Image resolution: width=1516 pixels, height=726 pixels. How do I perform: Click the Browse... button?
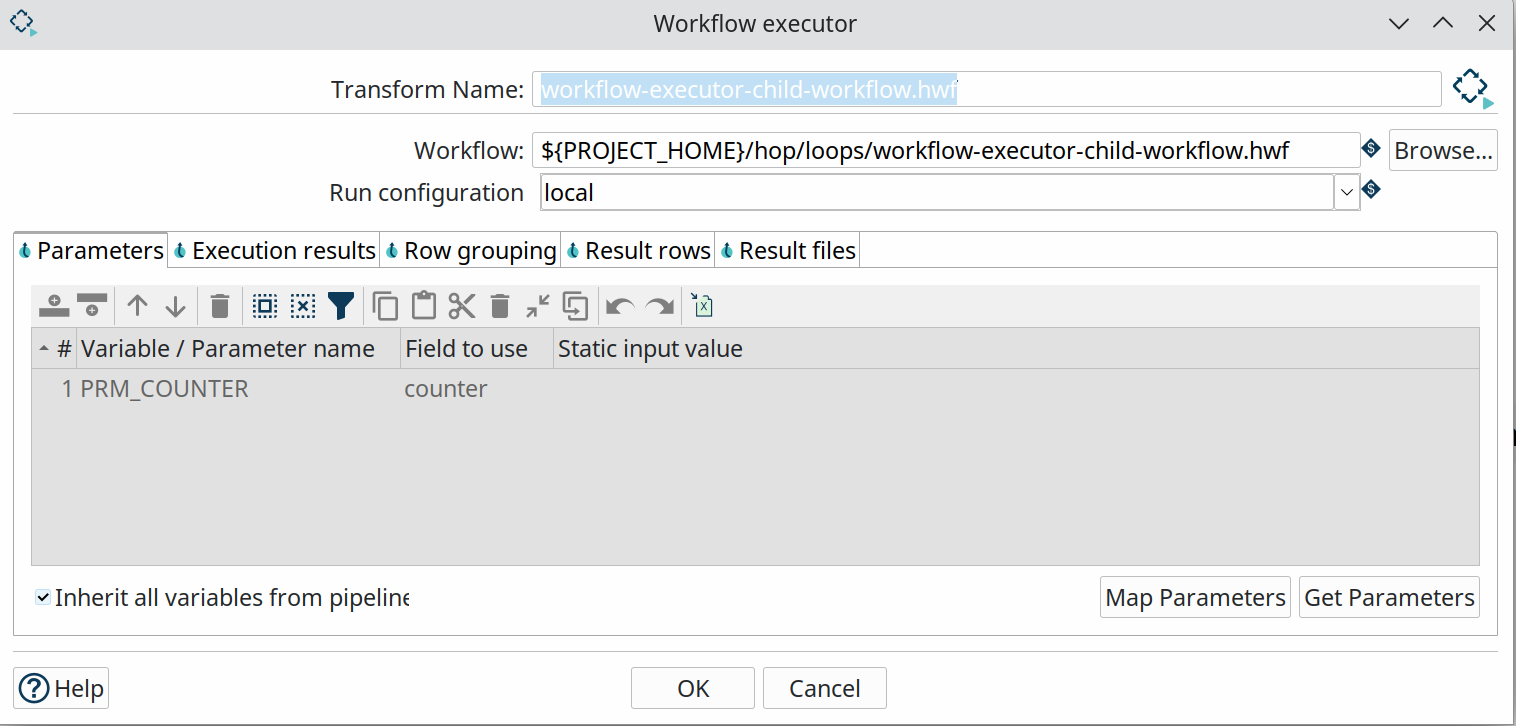pos(1442,151)
